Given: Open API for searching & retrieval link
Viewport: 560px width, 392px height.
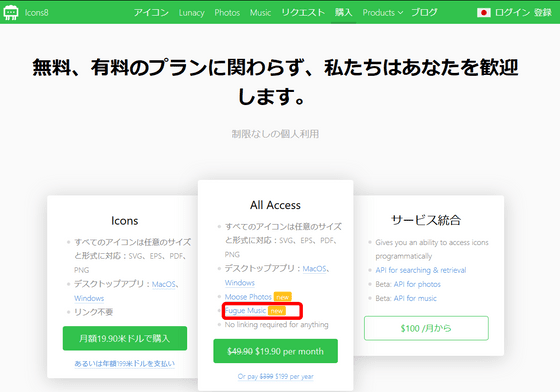Looking at the screenshot, I should 421,270.
